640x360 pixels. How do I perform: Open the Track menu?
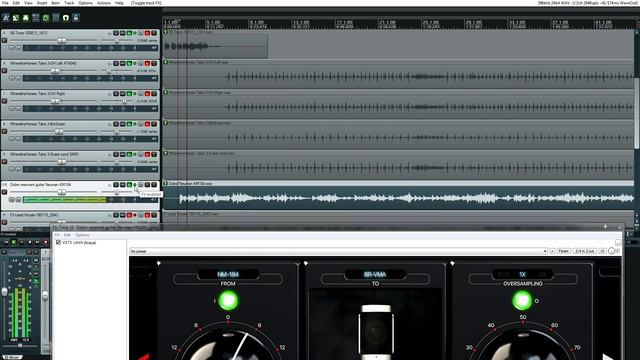[x=69, y=3]
